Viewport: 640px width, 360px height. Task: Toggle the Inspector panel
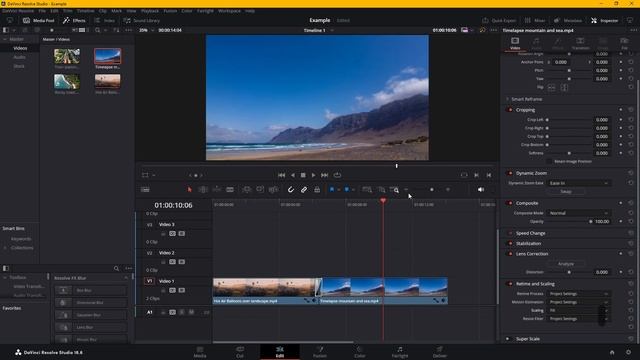click(604, 20)
